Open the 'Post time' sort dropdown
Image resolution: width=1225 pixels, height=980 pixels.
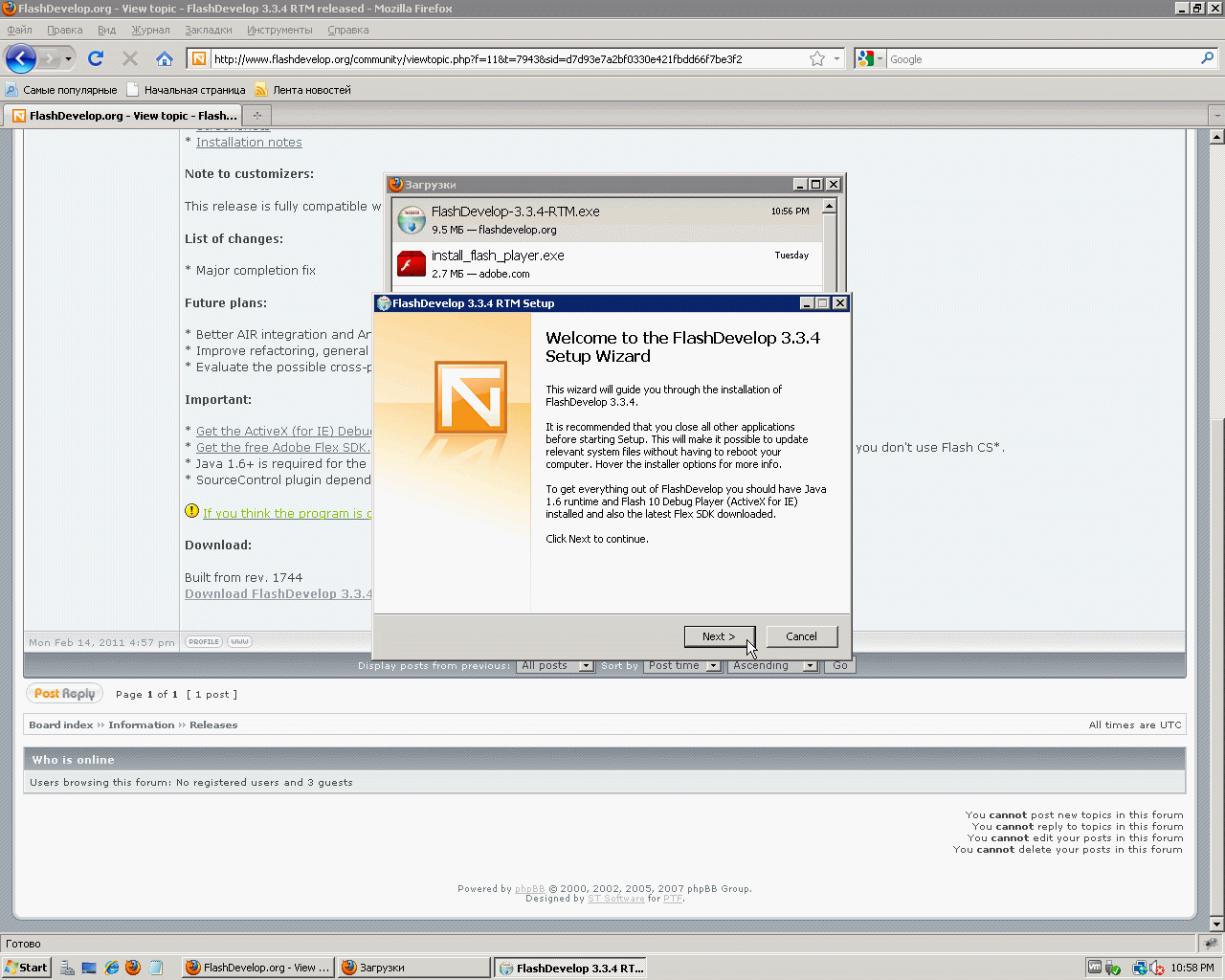click(x=682, y=665)
